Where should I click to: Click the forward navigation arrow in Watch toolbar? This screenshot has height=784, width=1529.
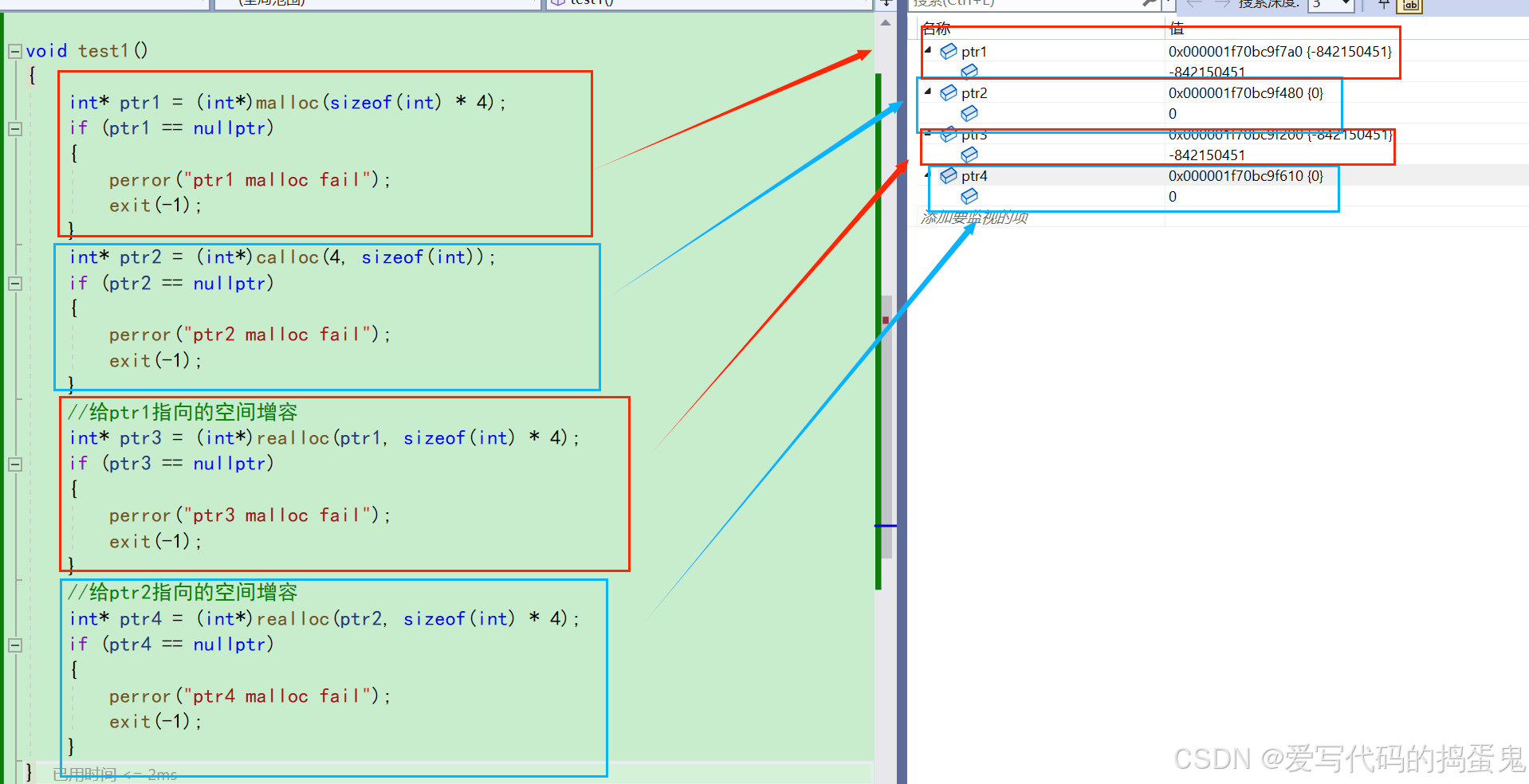1224,3
